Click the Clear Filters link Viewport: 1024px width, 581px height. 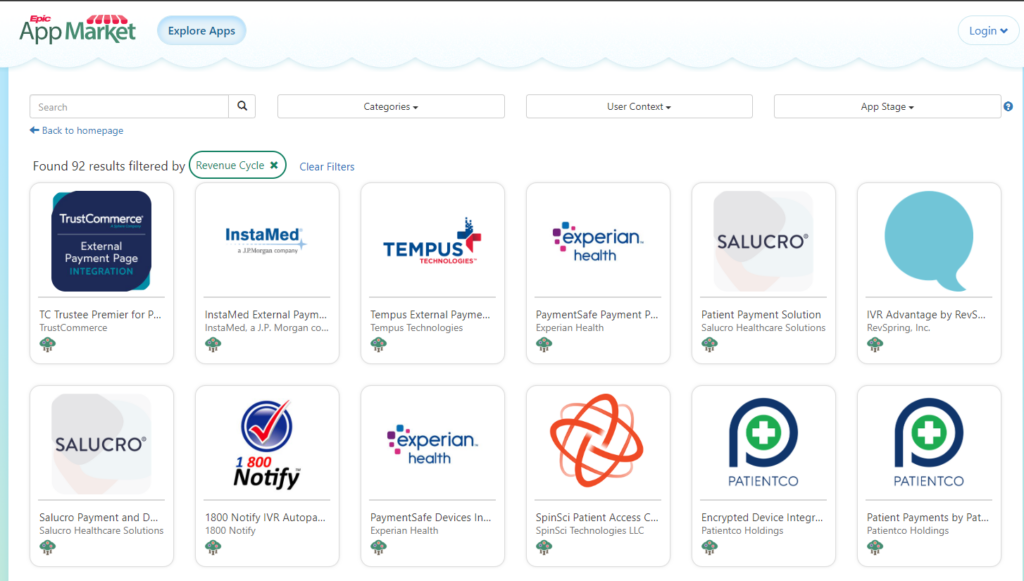click(x=327, y=167)
